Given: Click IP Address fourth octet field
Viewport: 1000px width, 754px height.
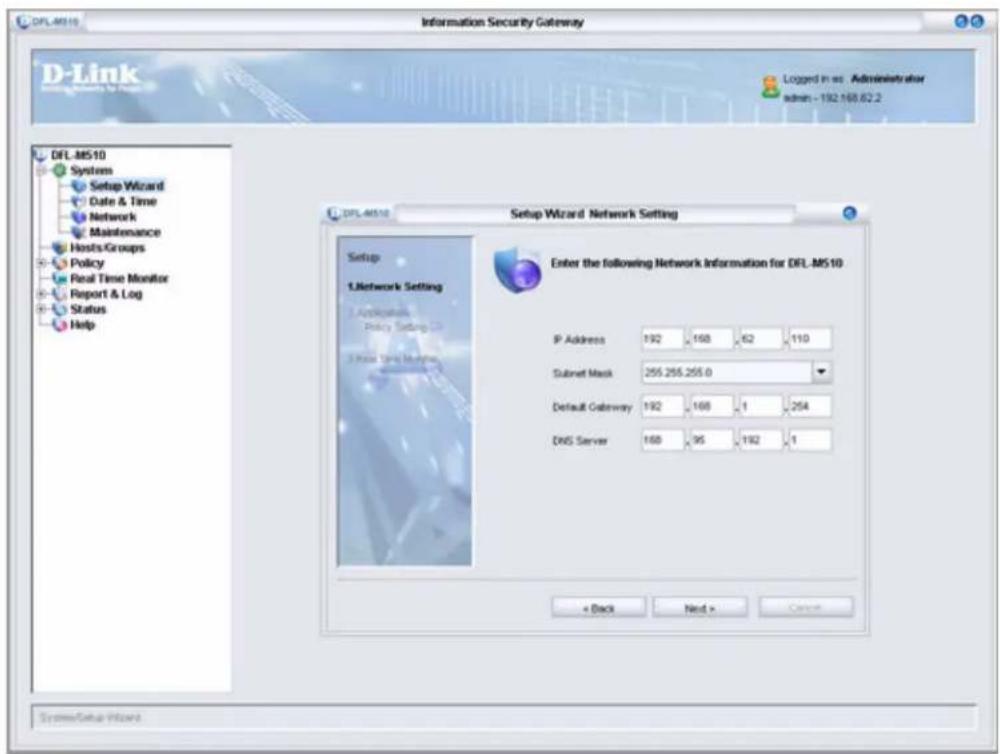Looking at the screenshot, I should click(810, 339).
